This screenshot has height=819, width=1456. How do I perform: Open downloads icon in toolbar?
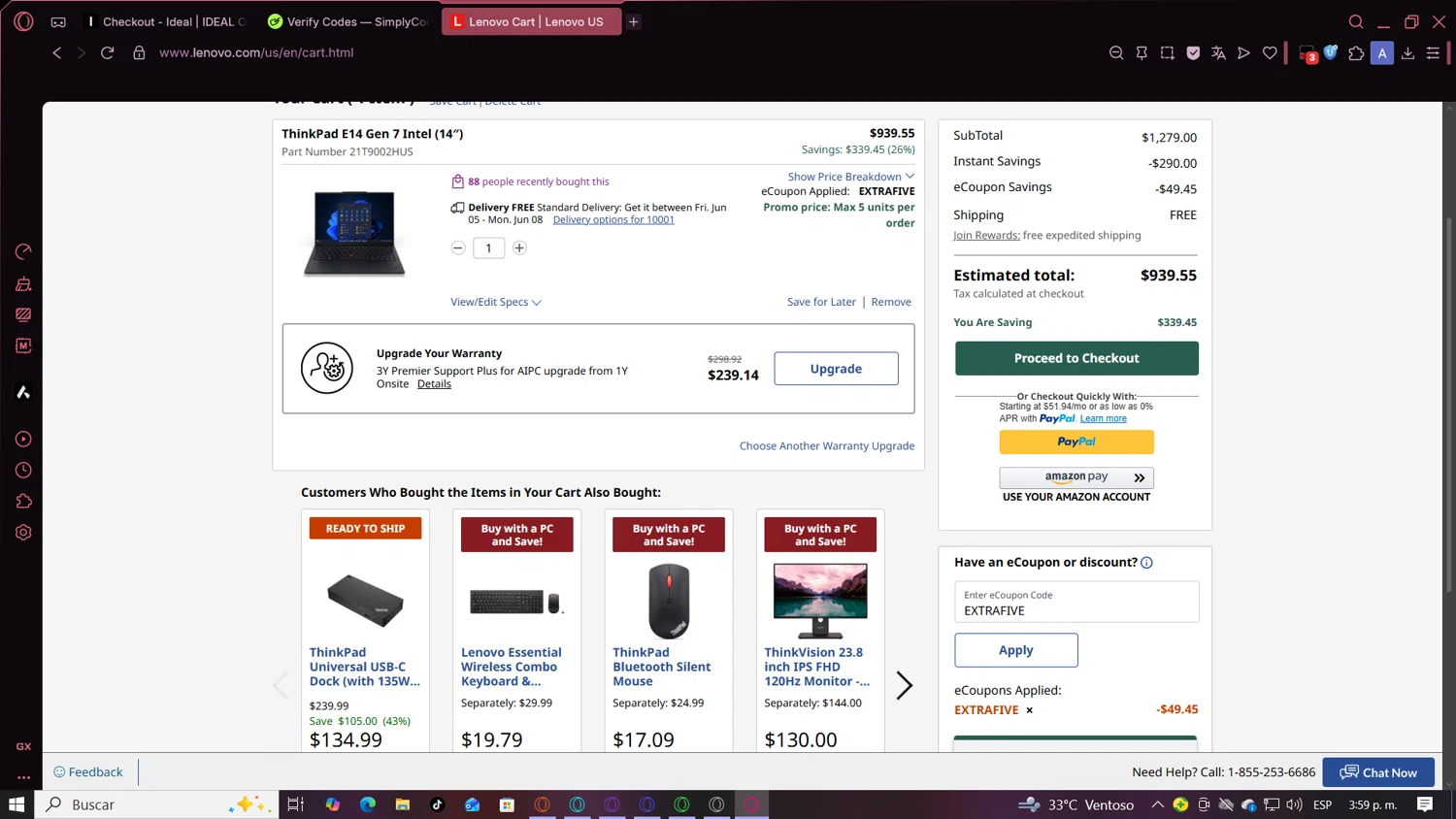[1407, 53]
